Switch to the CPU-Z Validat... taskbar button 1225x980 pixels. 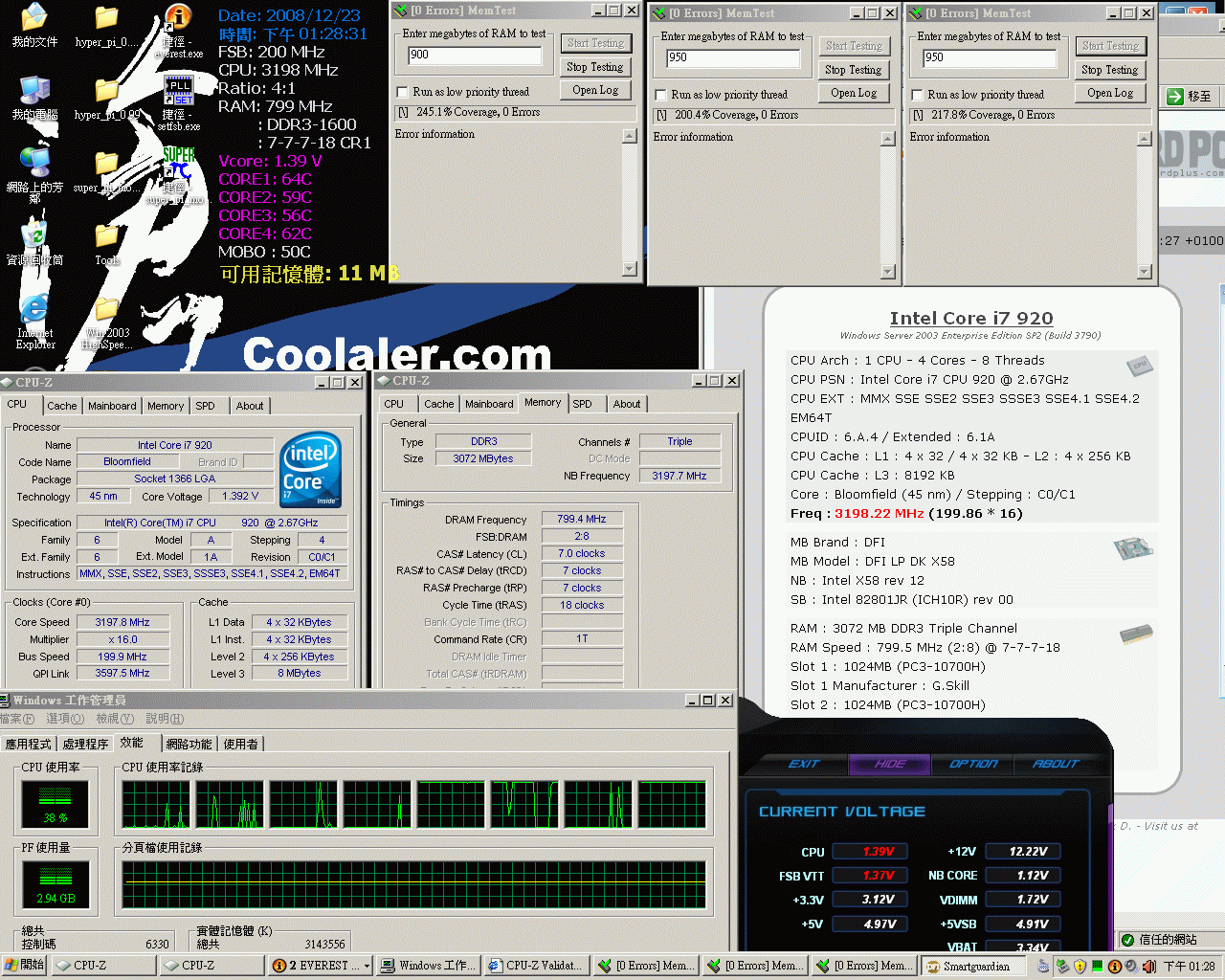tap(535, 966)
